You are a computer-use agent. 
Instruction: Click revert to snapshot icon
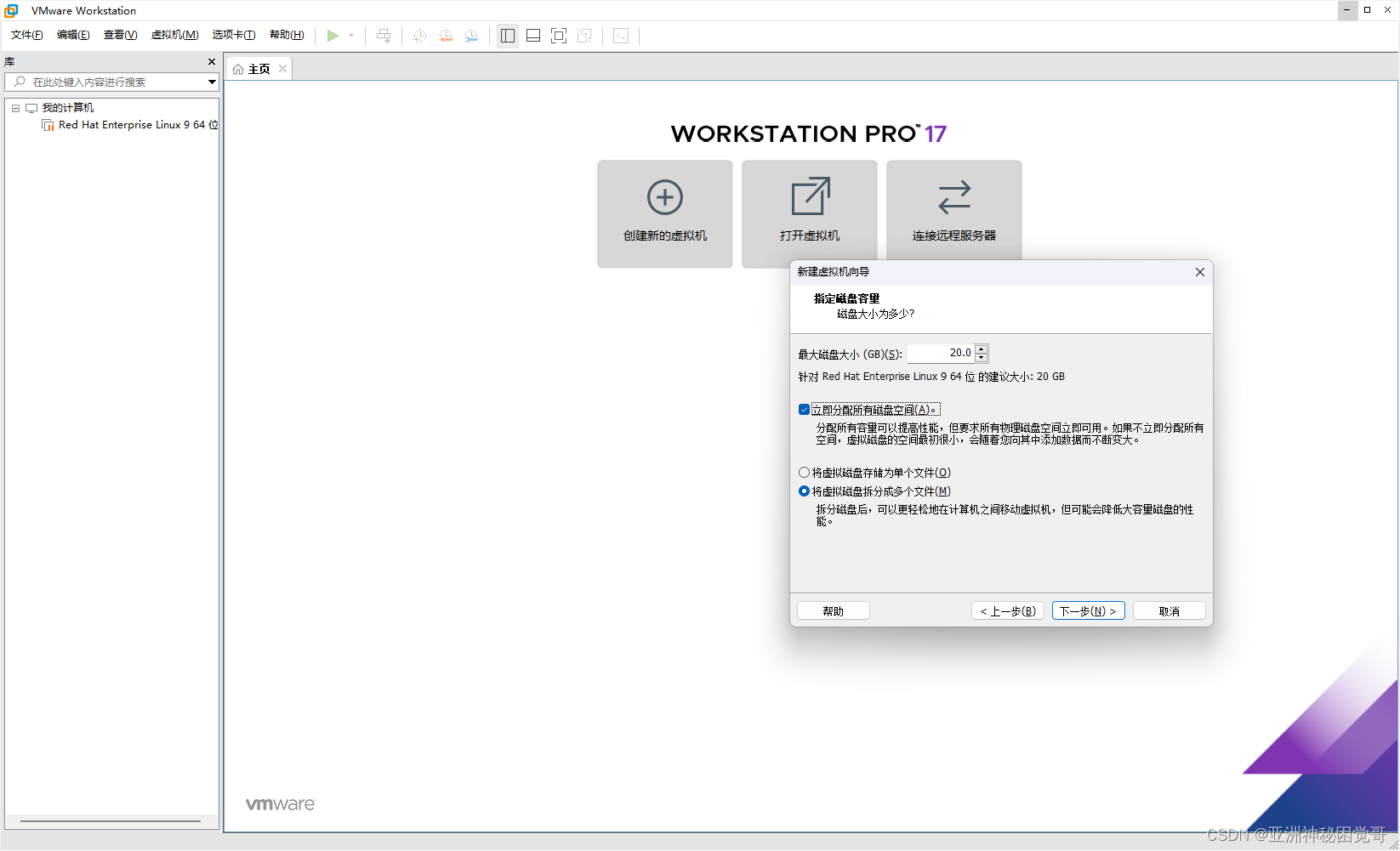tap(446, 36)
